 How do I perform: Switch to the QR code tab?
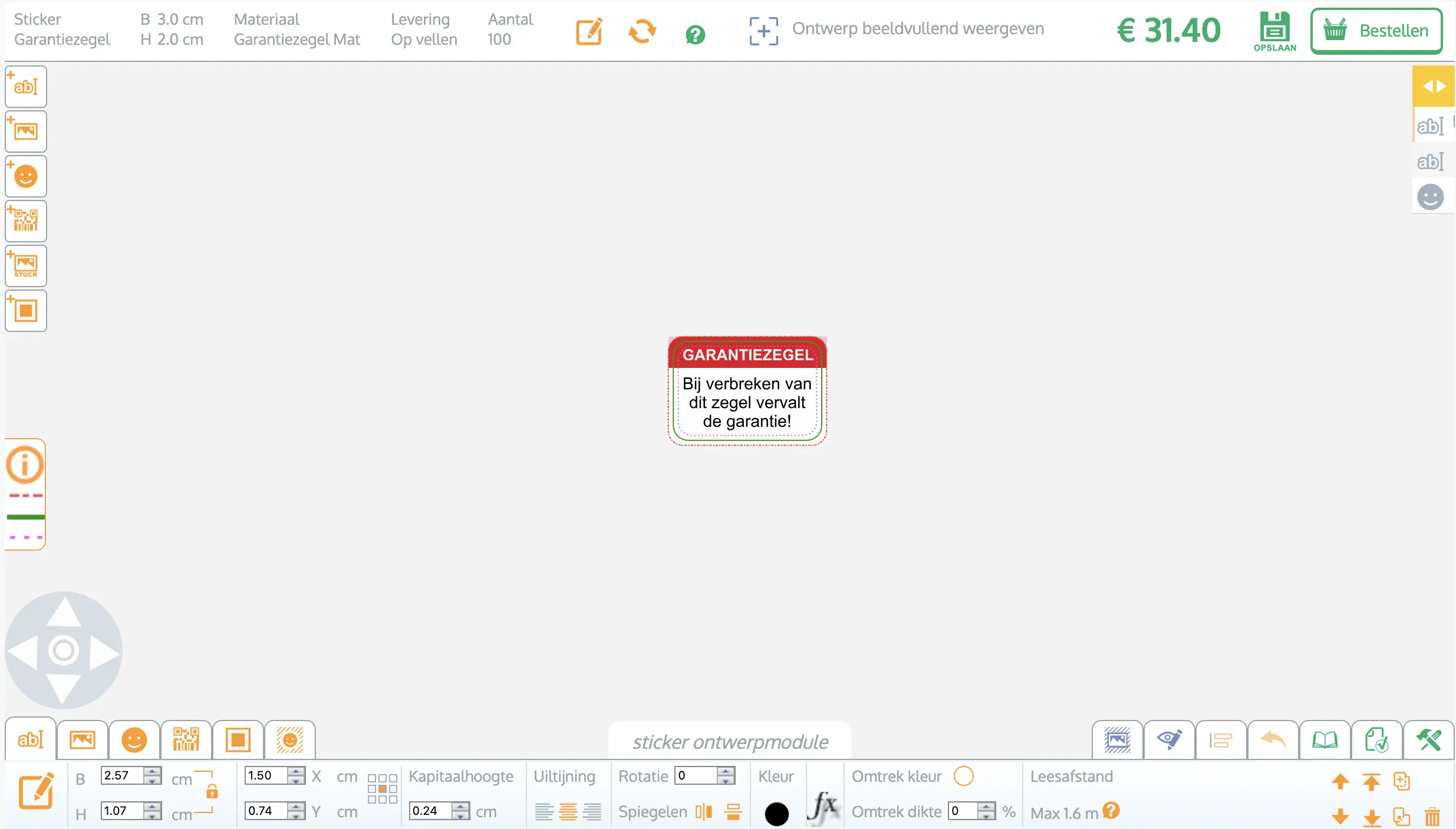point(186,739)
